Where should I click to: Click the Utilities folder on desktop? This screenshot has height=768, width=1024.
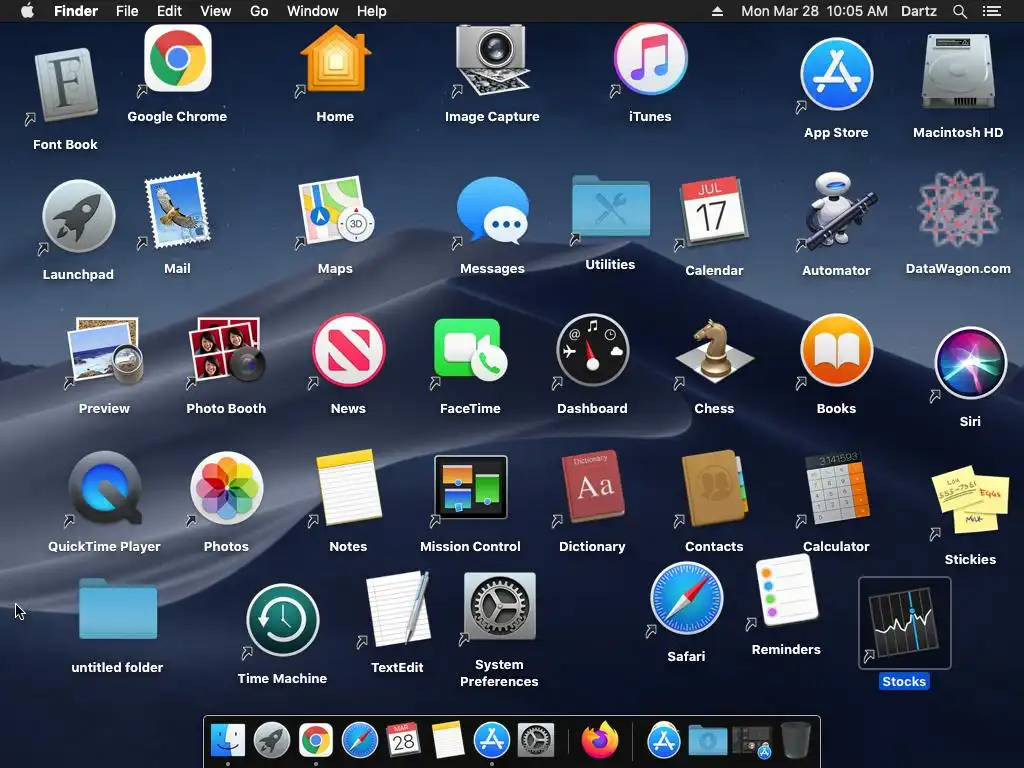[x=611, y=206]
